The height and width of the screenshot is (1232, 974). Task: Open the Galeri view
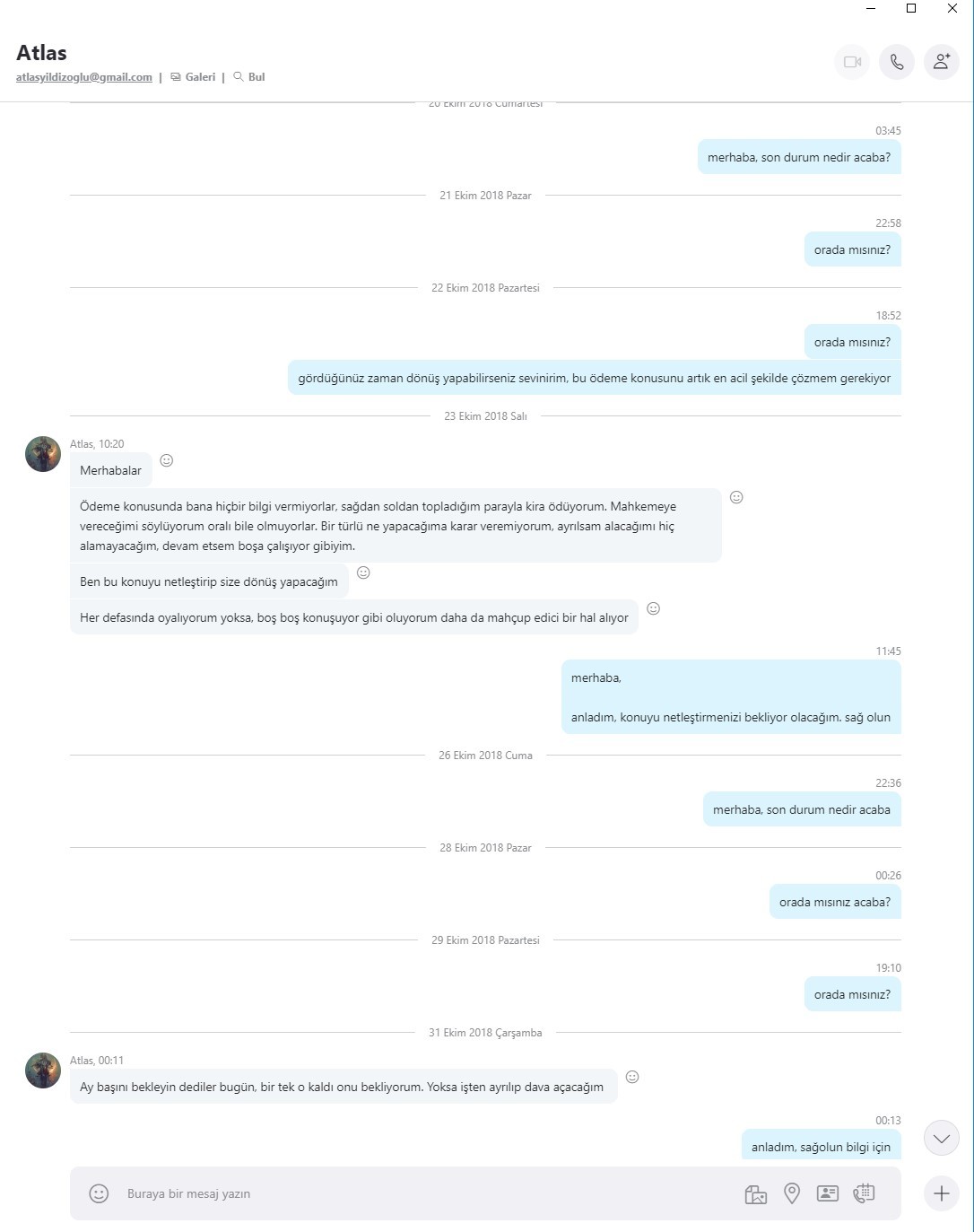(194, 77)
